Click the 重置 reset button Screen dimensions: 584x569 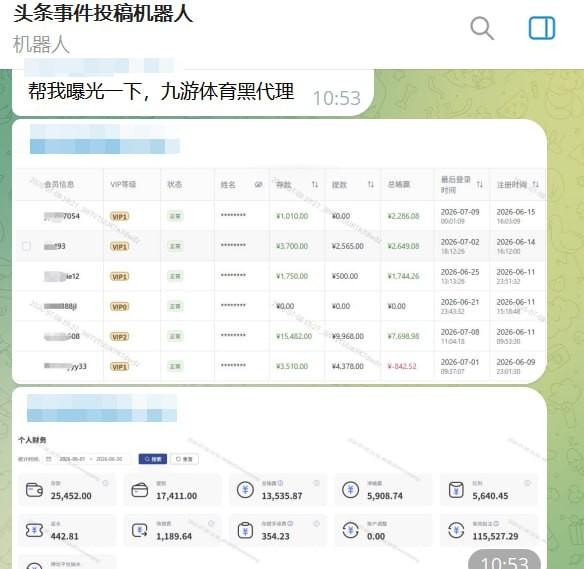[184, 459]
